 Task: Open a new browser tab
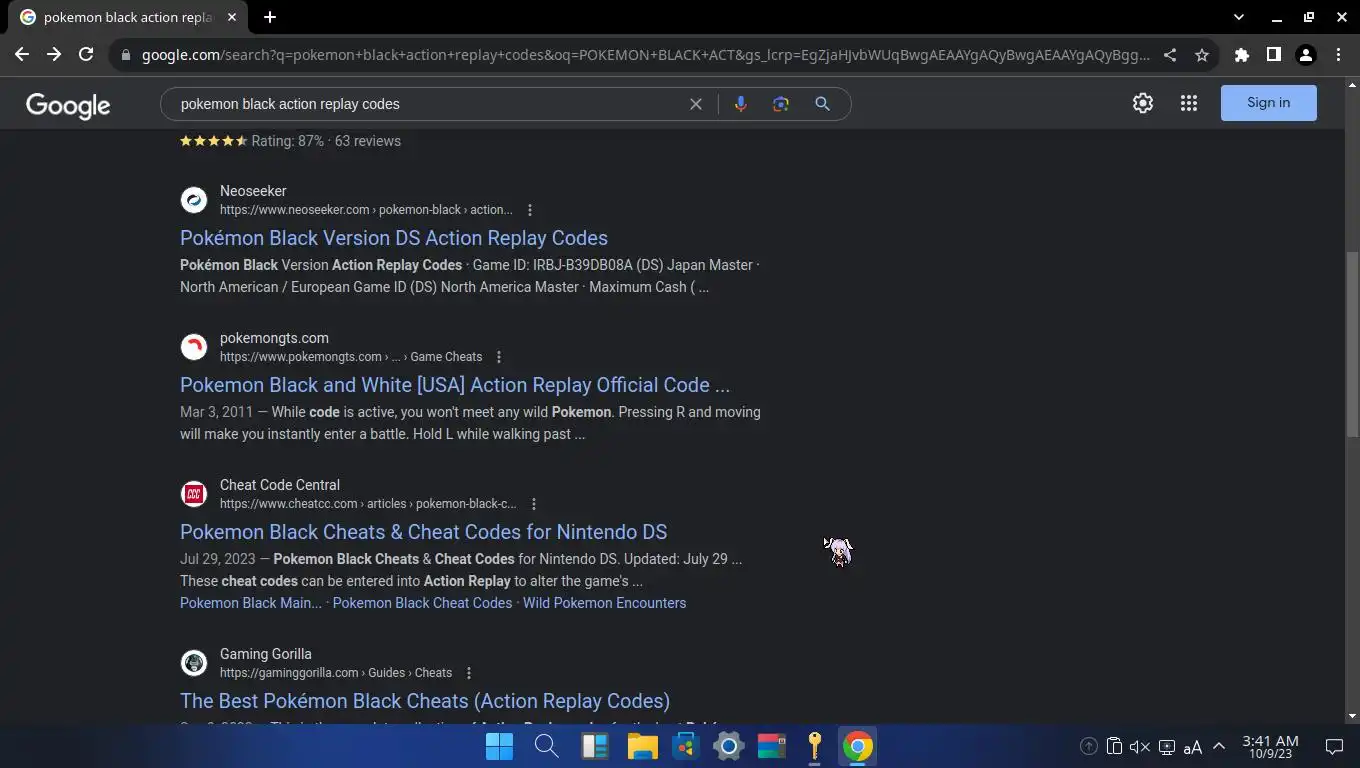click(x=270, y=17)
